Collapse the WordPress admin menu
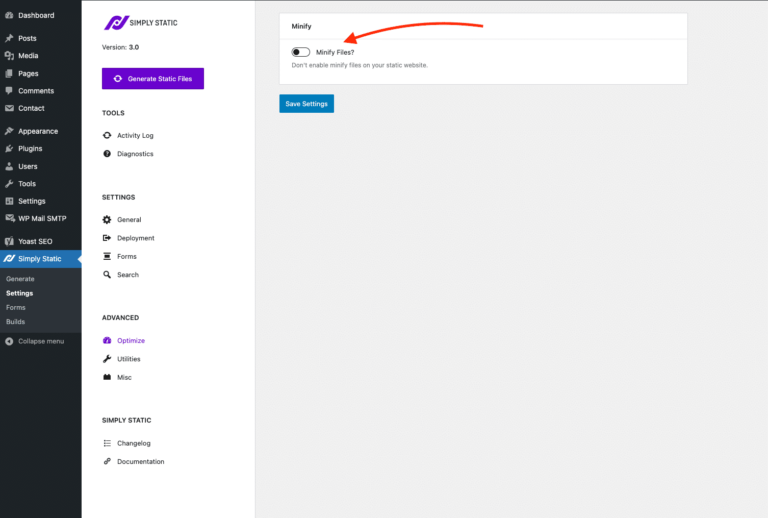This screenshot has height=518, width=768. [40, 341]
